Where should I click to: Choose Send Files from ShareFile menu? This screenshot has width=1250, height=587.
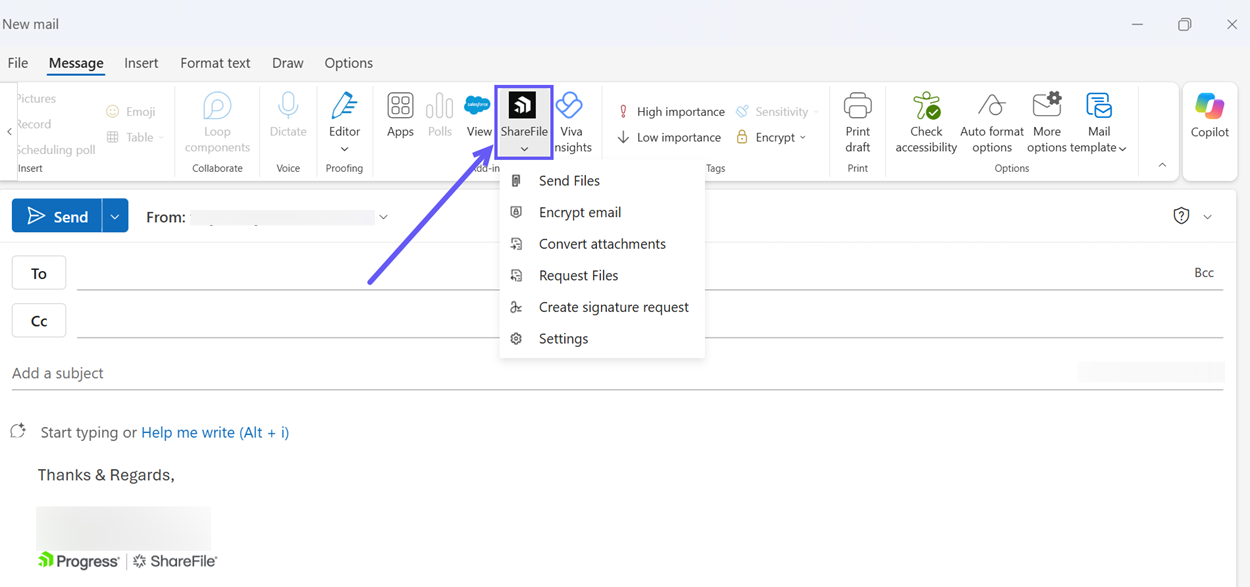[x=602, y=181]
